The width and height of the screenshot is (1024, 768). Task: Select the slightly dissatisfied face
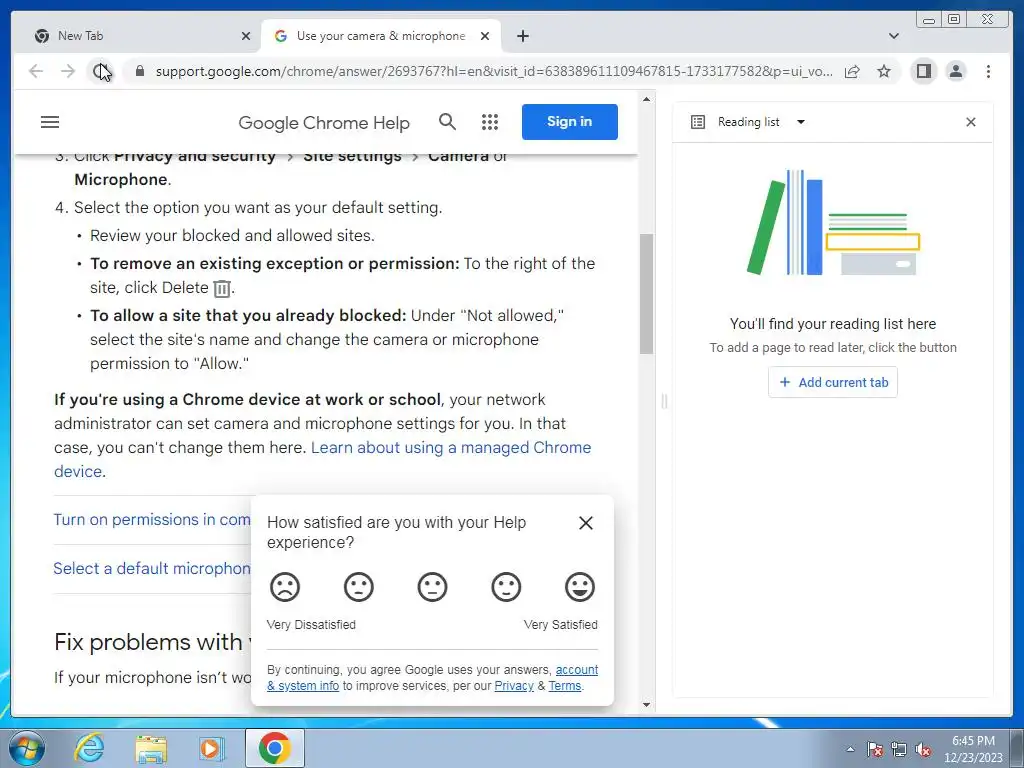[x=359, y=586]
